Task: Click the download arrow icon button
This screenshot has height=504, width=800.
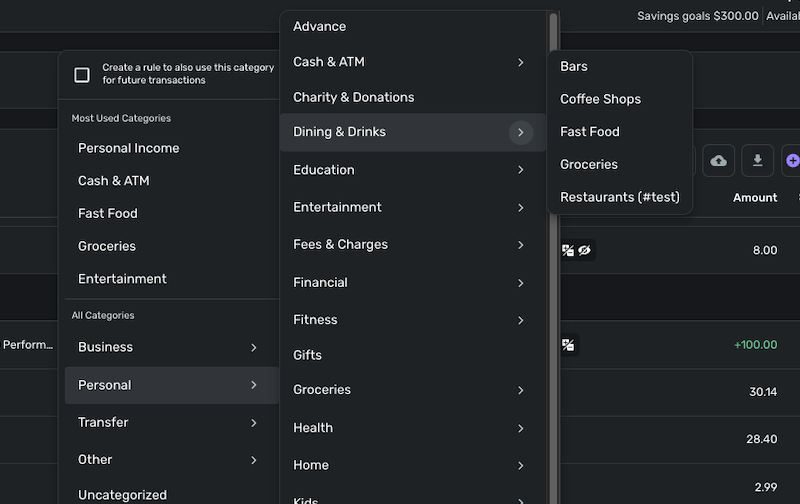Action: (x=757, y=160)
